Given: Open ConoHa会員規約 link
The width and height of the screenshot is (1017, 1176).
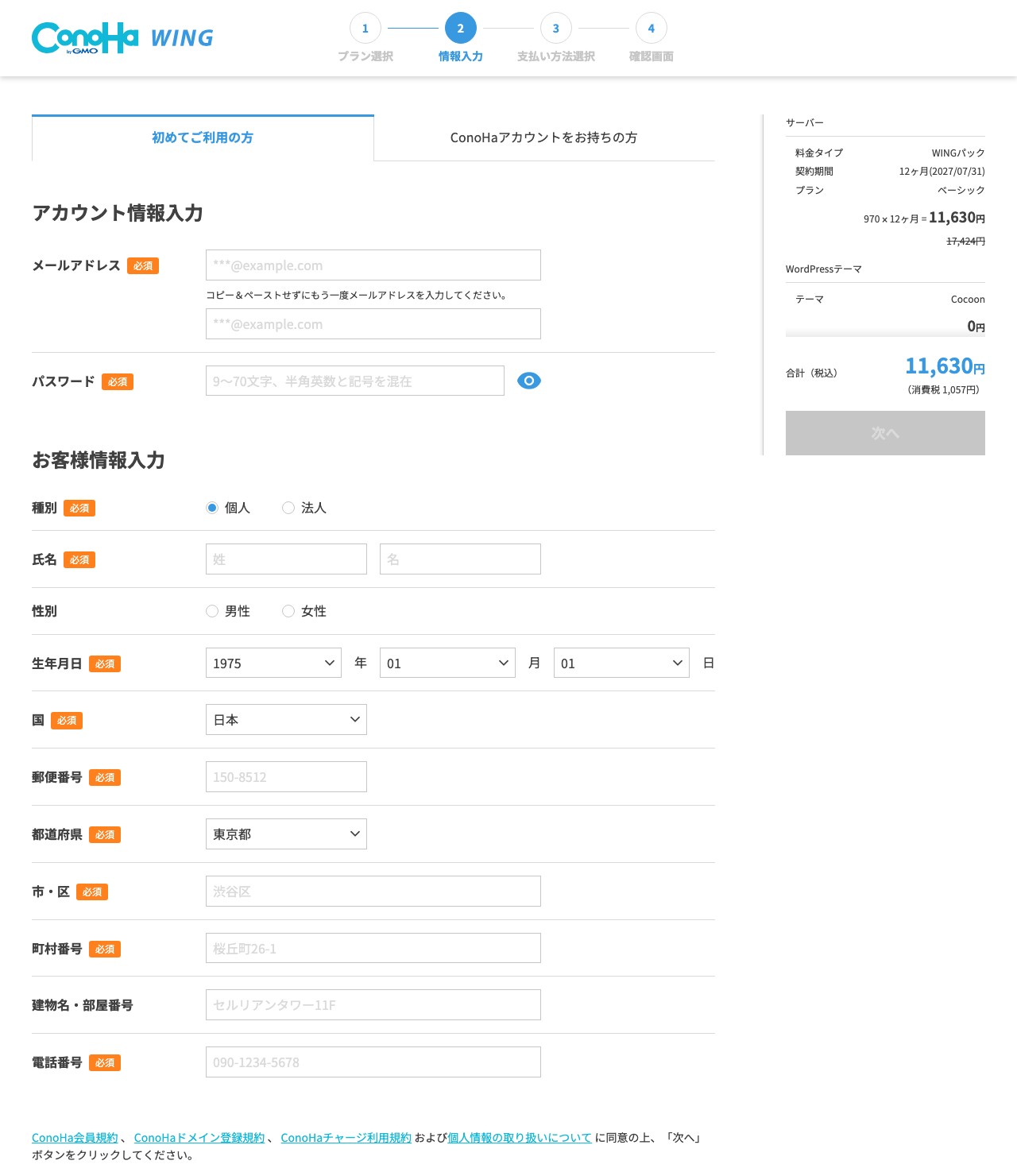Looking at the screenshot, I should (75, 1138).
